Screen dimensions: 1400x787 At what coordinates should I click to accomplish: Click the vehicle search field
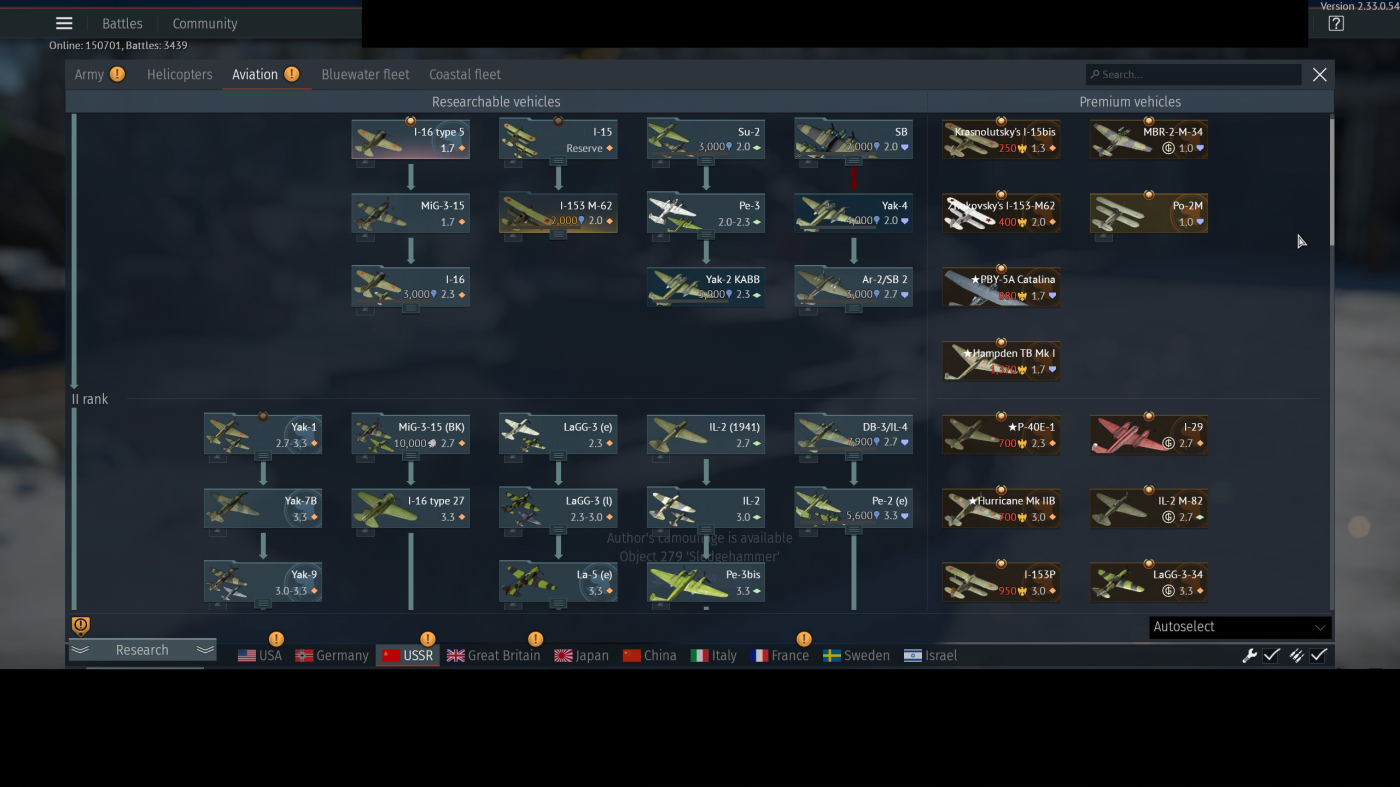click(1194, 74)
